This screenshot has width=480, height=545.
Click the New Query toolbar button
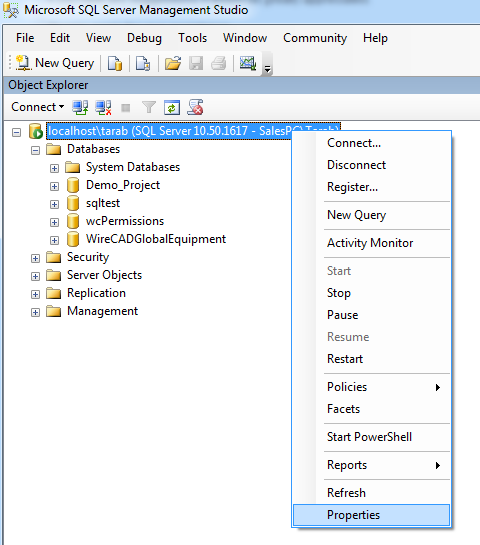[55, 63]
